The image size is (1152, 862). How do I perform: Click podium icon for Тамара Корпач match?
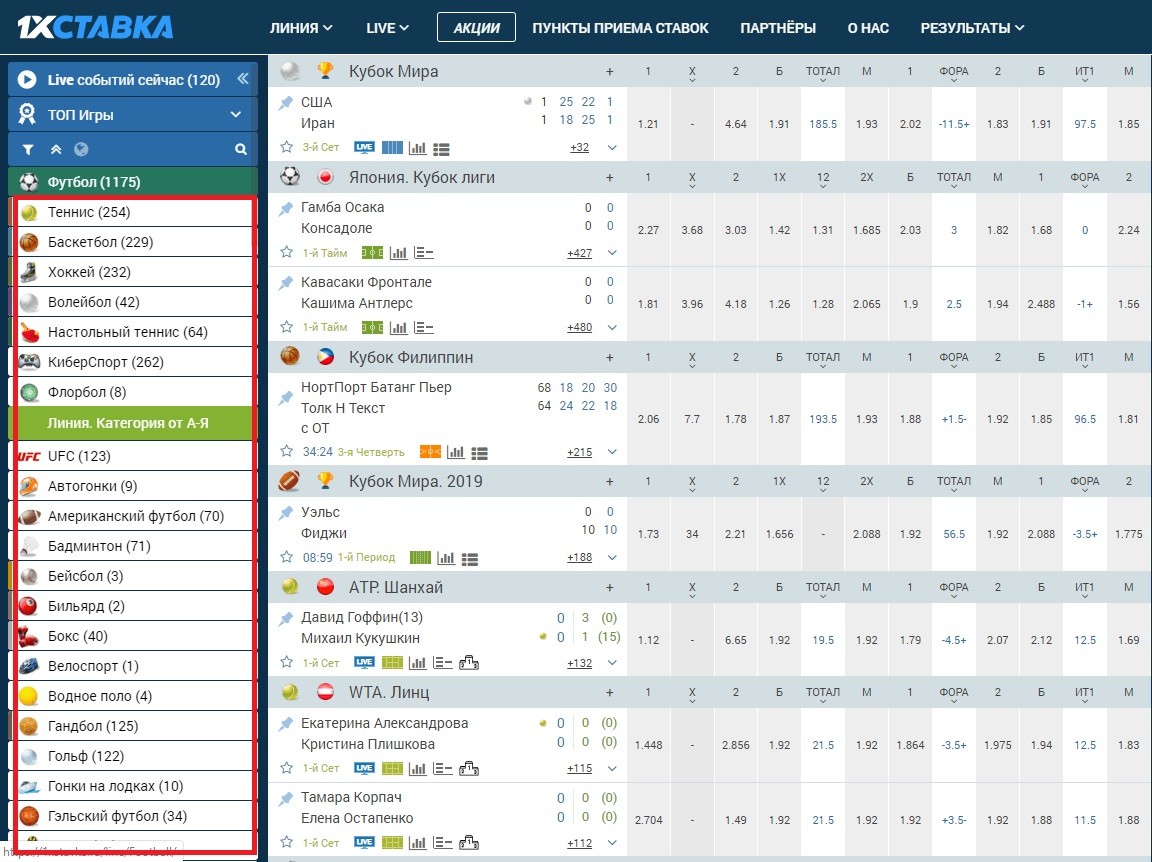(469, 843)
